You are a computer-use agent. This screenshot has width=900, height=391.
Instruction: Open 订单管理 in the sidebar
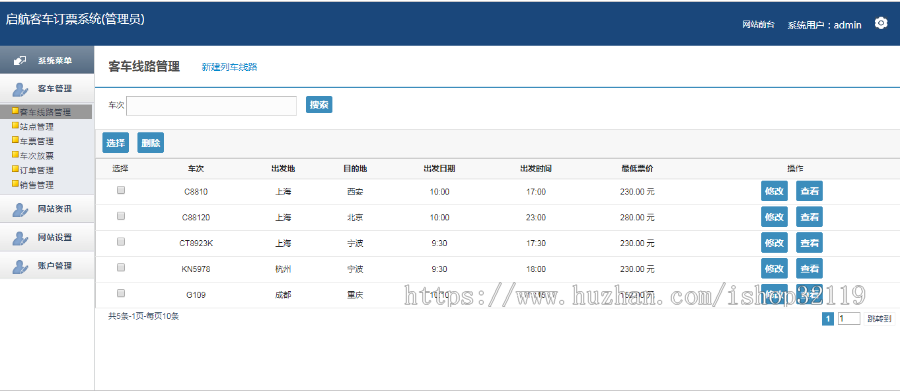[x=37, y=171]
